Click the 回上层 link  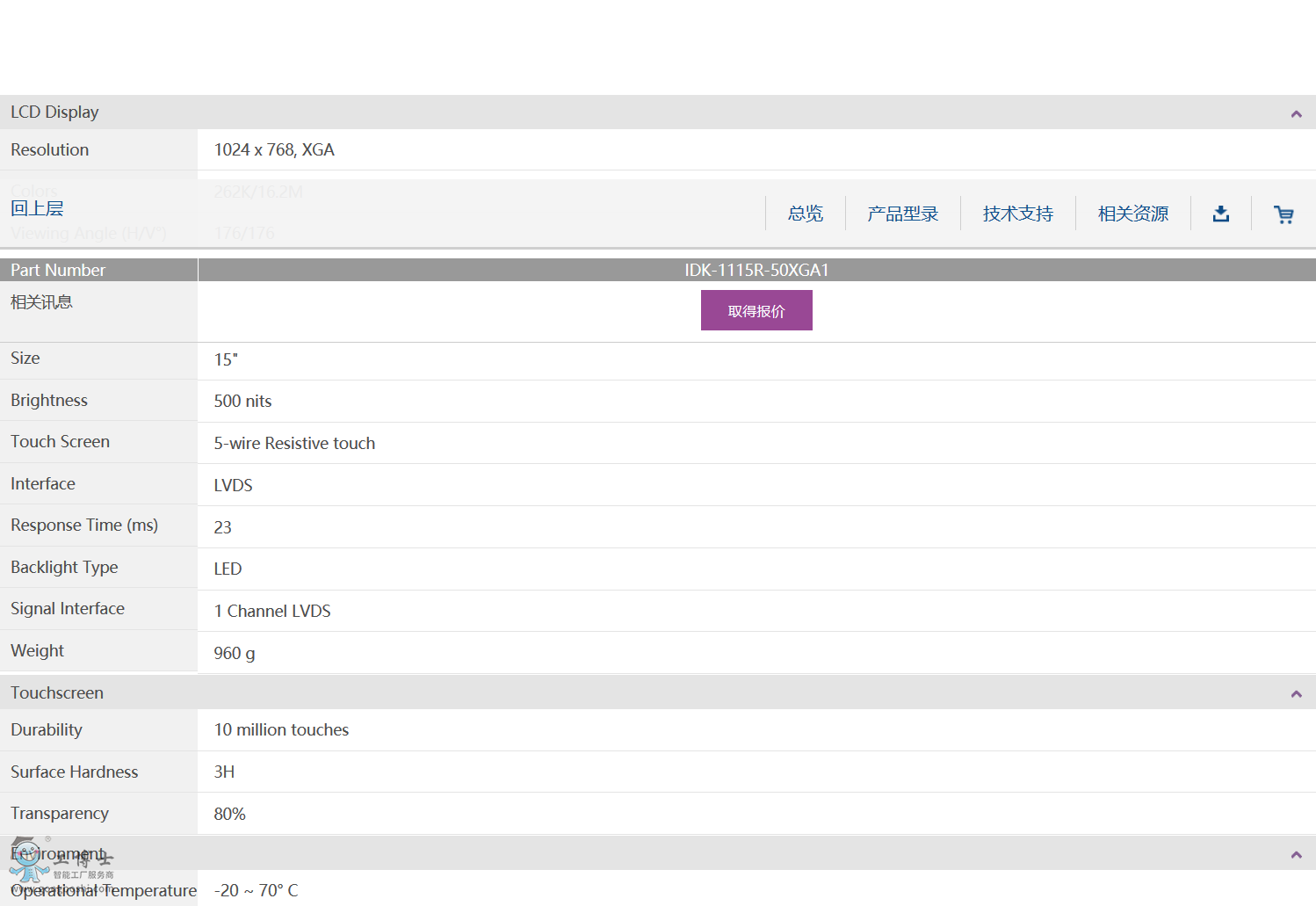(x=37, y=208)
